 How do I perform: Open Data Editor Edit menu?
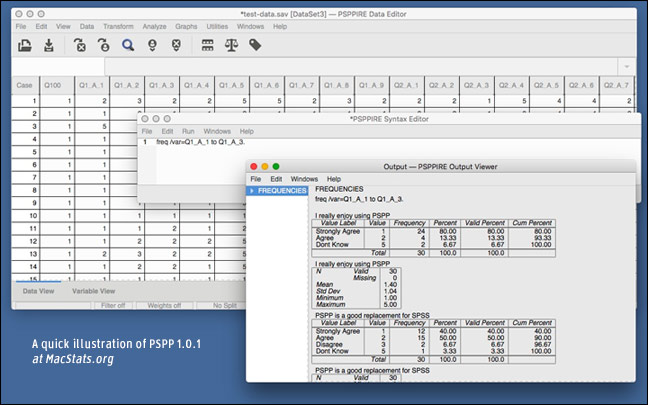(x=41, y=26)
